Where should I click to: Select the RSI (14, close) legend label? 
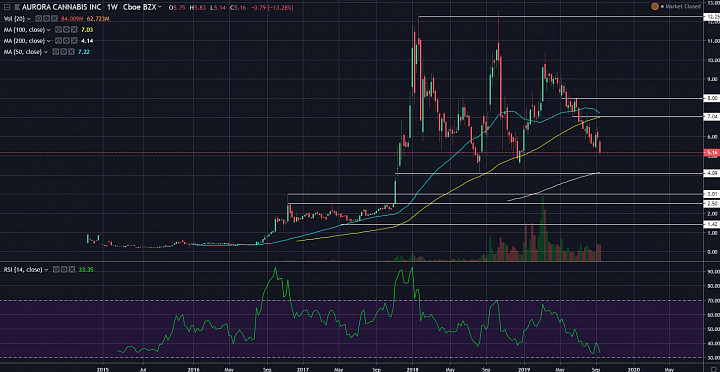(x=22, y=270)
